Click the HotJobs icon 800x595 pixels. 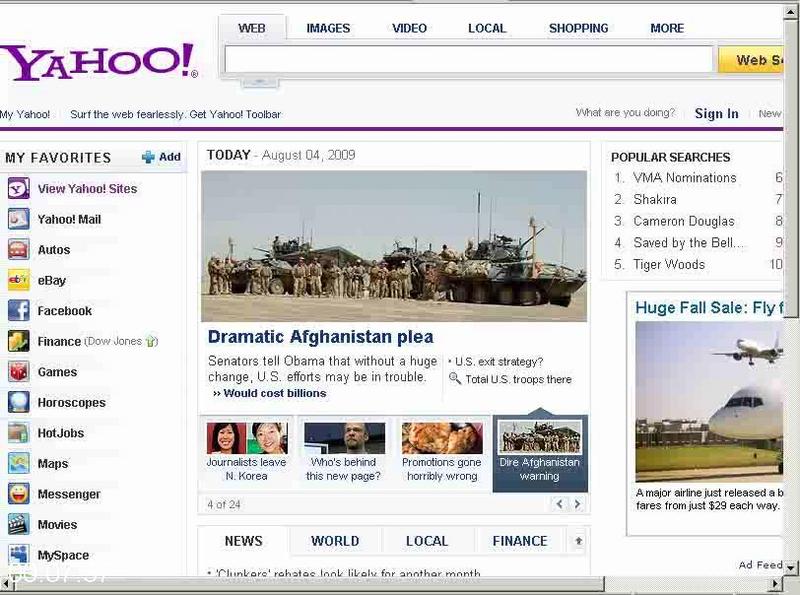[18, 433]
